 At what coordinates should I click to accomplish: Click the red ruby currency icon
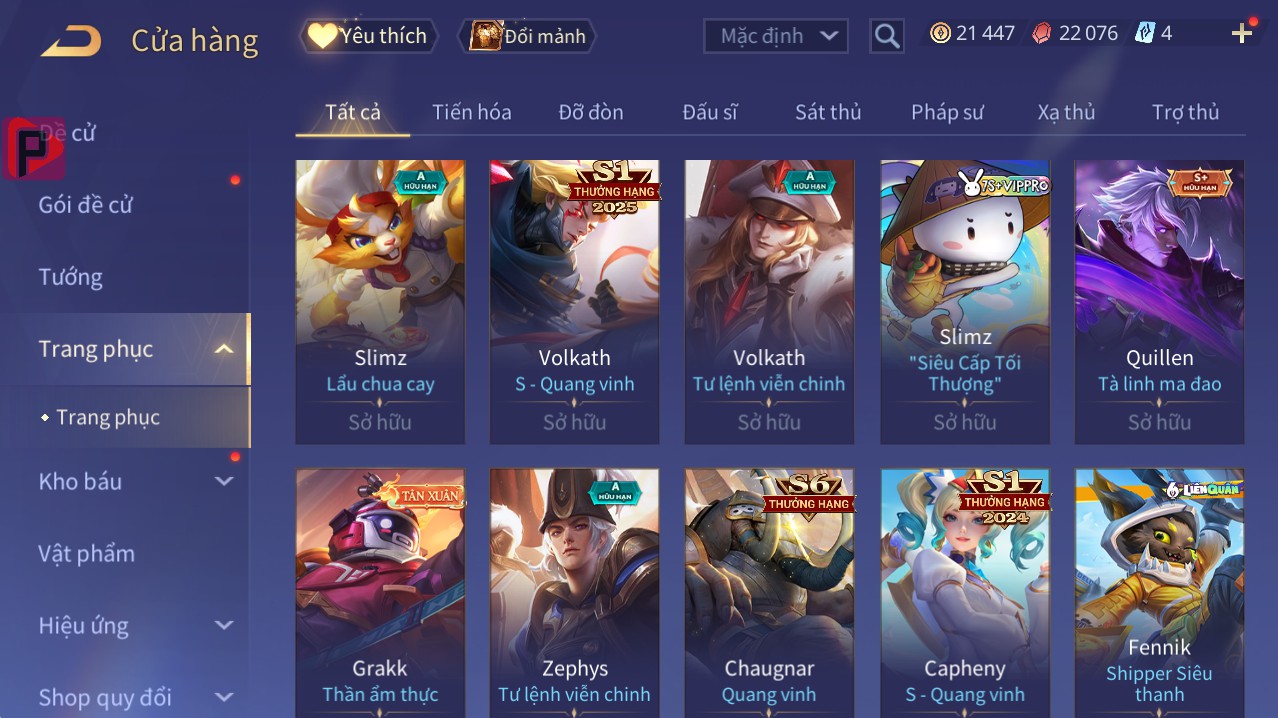[1042, 33]
